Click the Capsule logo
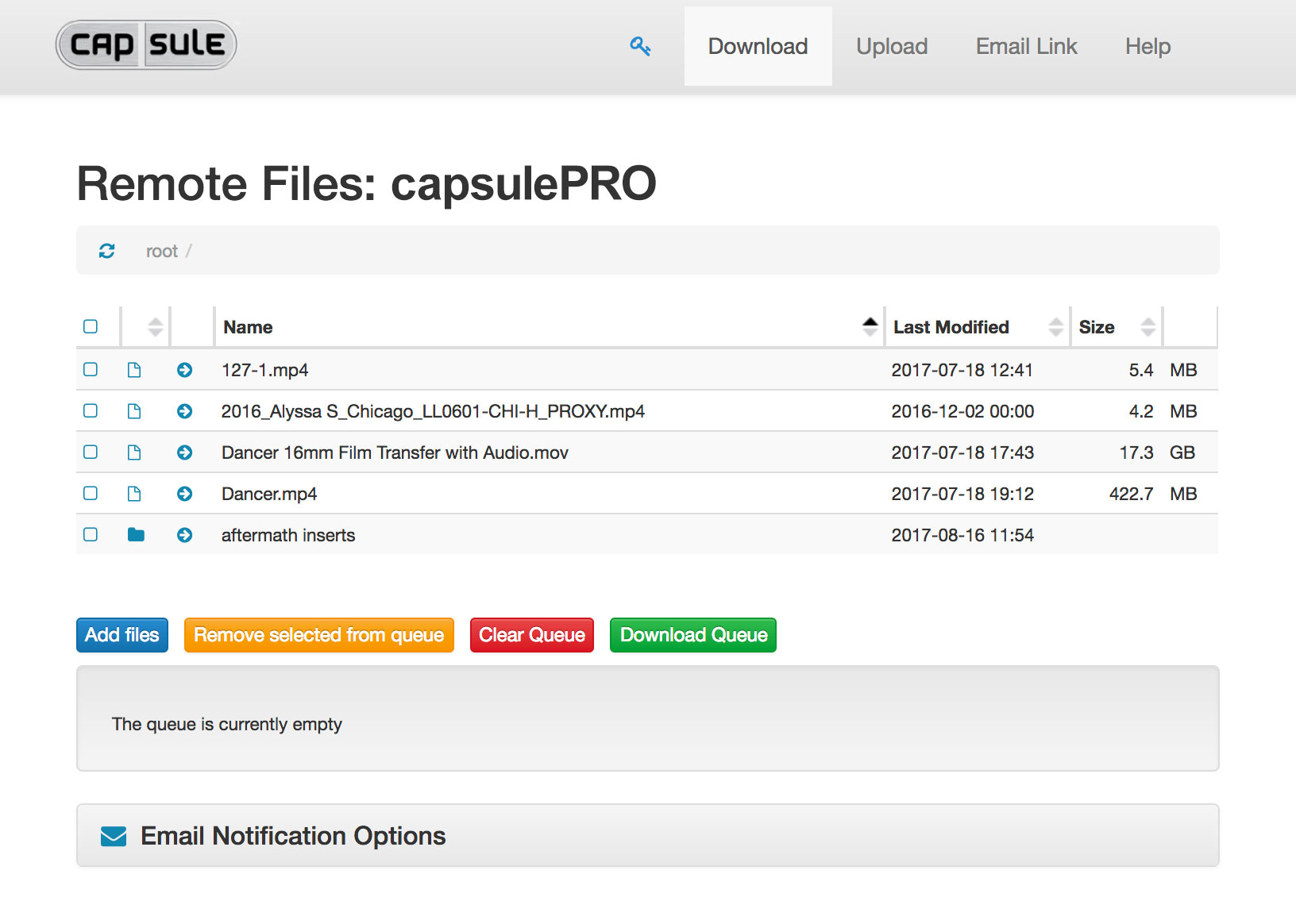The image size is (1296, 924). (146, 44)
